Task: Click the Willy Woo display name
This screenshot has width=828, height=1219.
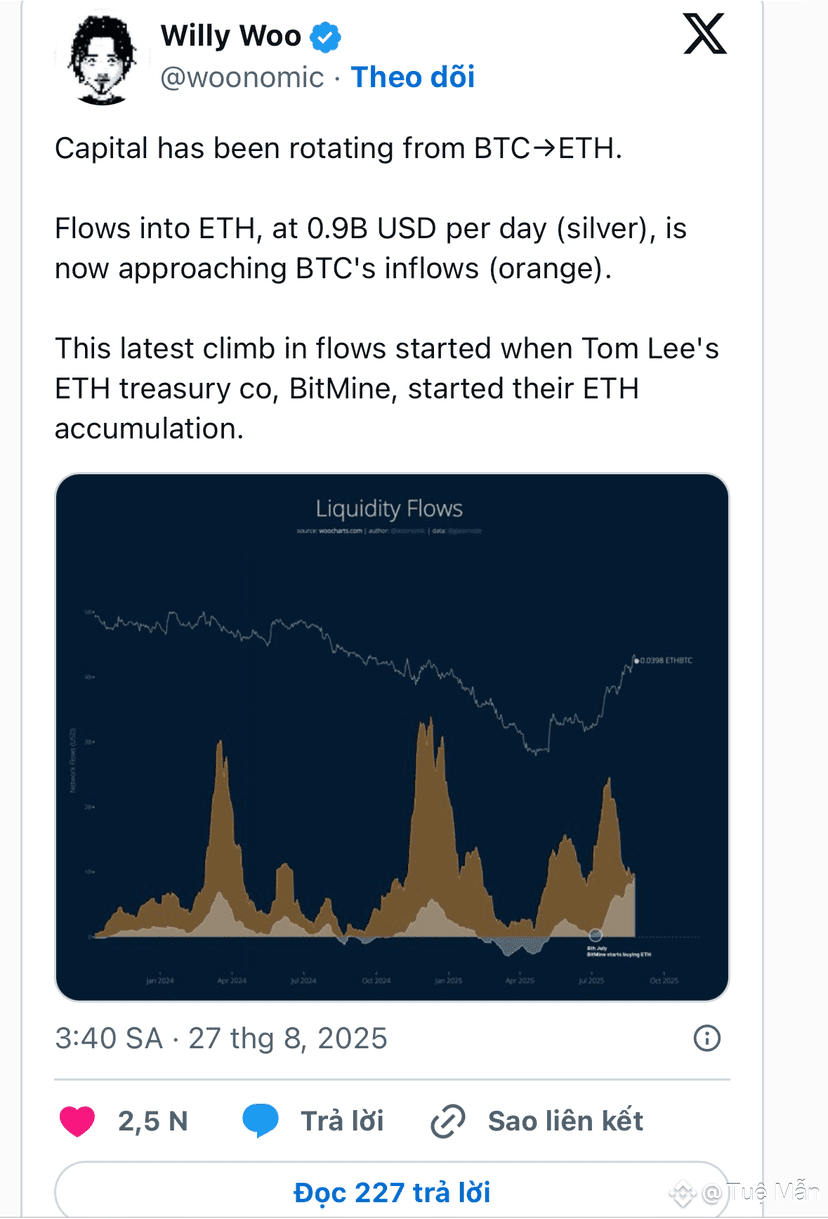Action: pyautogui.click(x=231, y=37)
